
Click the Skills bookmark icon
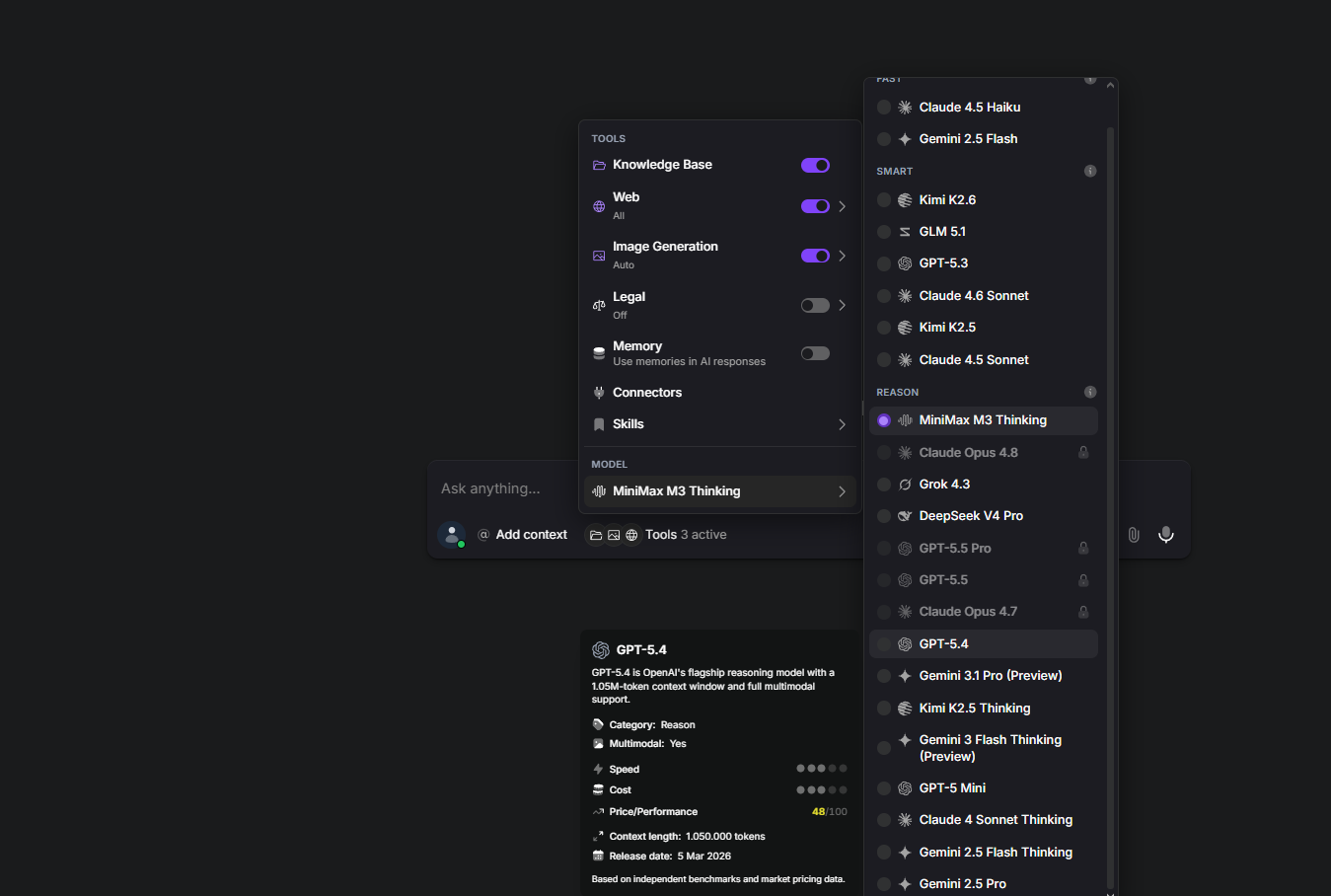[599, 424]
